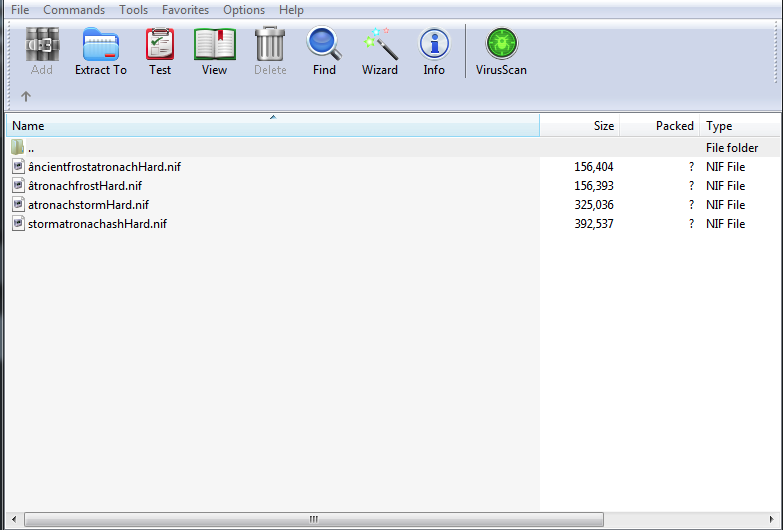Open the View book icon
Viewport: 783px width, 530px height.
pyautogui.click(x=215, y=44)
